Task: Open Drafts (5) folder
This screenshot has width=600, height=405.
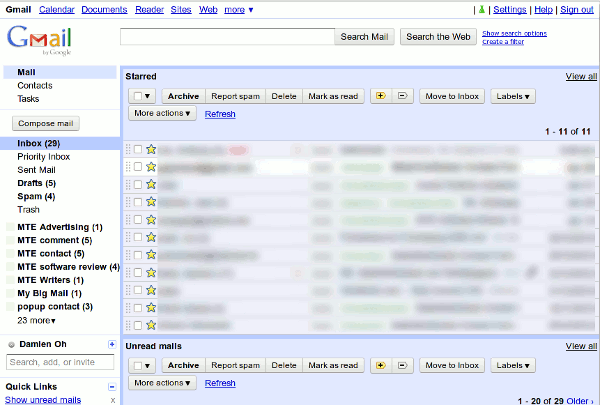Action: [x=37, y=183]
